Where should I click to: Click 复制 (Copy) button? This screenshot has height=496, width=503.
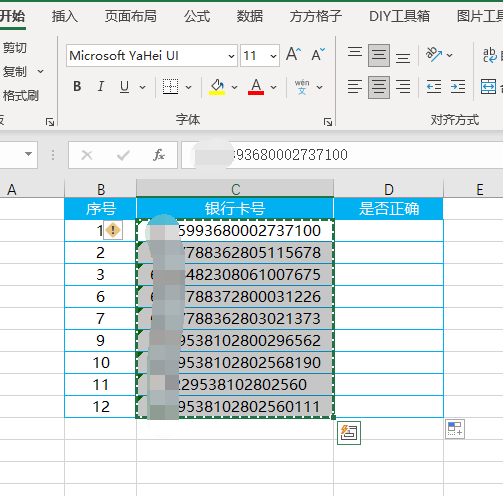[x=15, y=72]
